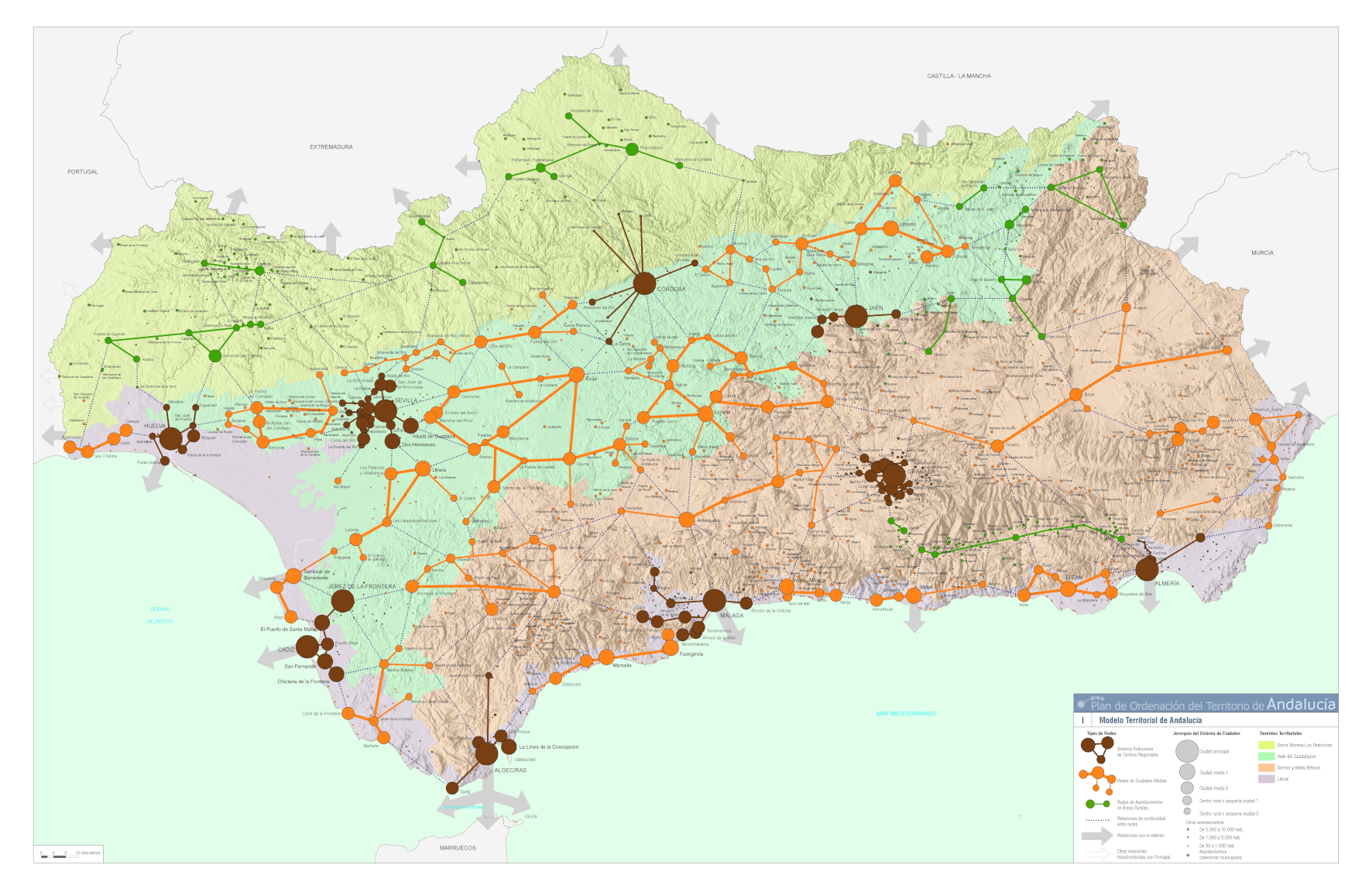Select the largest grey Ciudad principal circle
The width and height of the screenshot is (1372, 882).
(1187, 751)
